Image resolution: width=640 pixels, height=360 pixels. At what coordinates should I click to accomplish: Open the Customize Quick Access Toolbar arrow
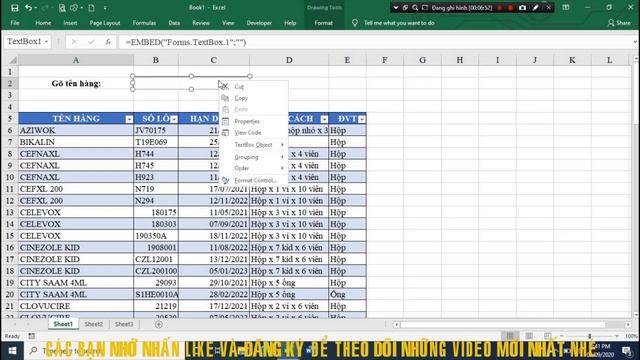(105, 8)
